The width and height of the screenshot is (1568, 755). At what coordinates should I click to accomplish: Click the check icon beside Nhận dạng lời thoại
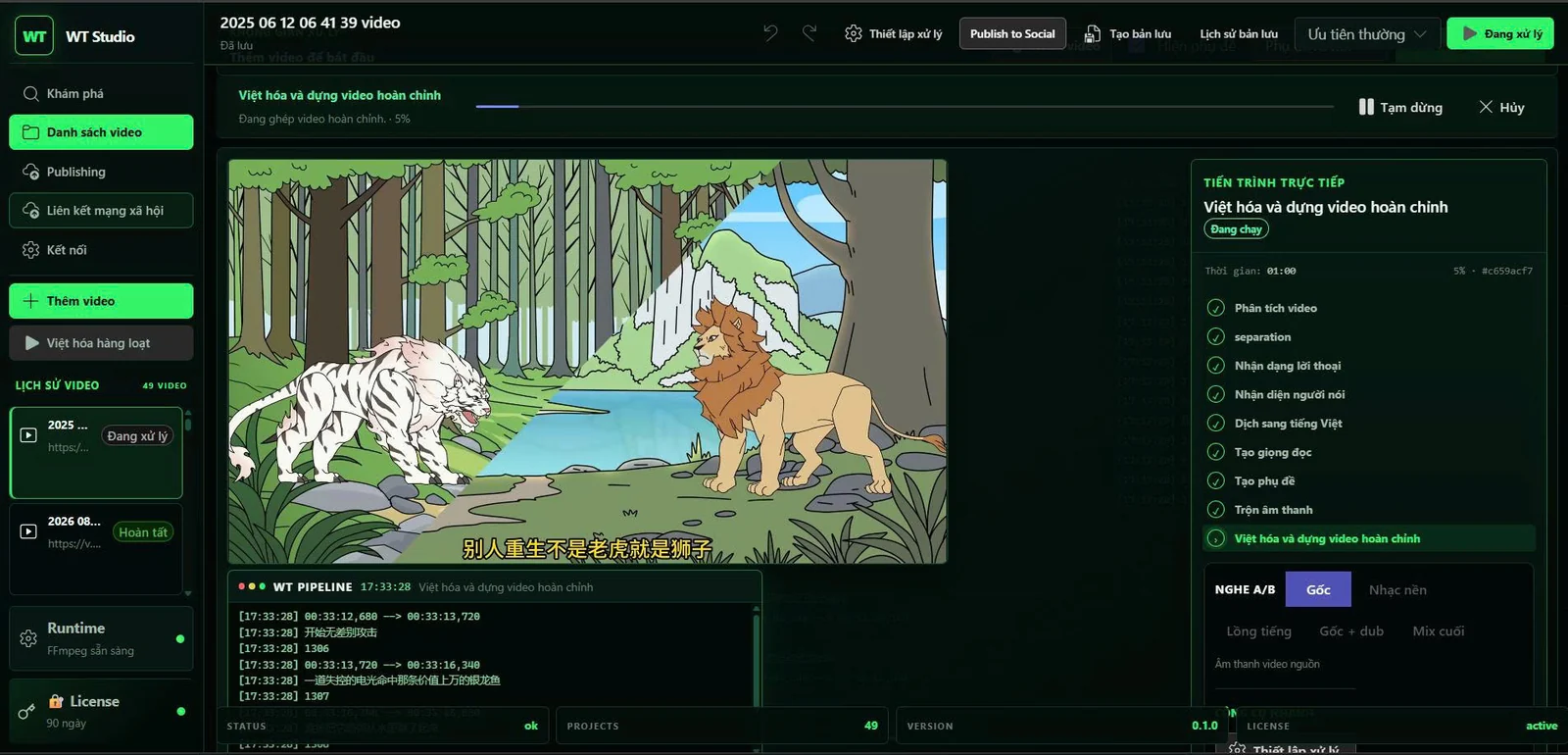coord(1216,366)
